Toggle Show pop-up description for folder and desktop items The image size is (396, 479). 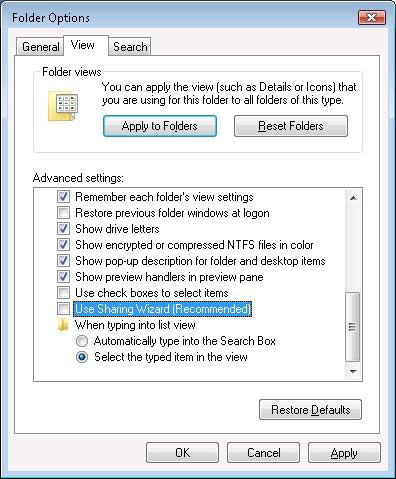(x=63, y=261)
